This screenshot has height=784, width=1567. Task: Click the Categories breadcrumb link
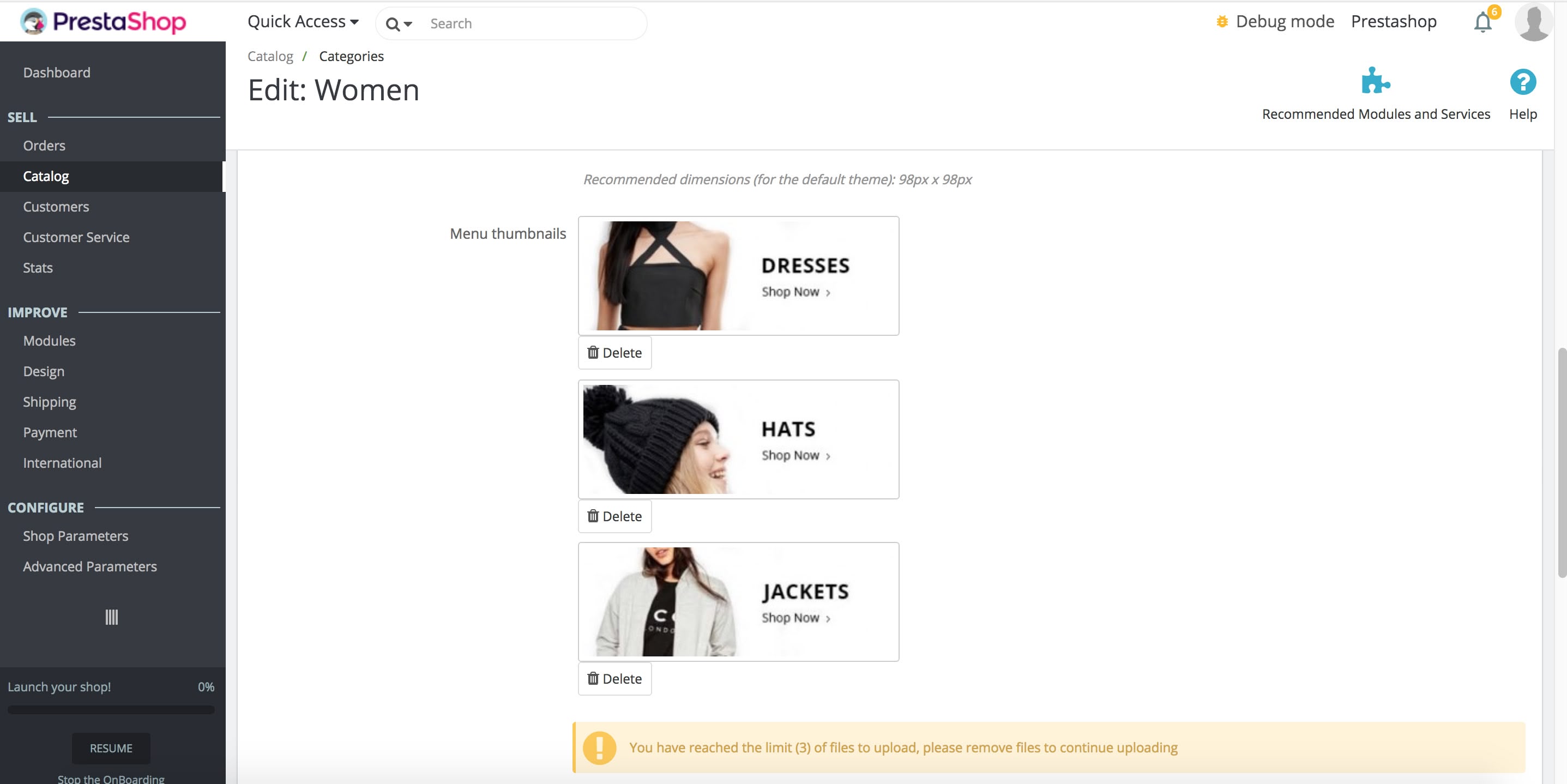pos(351,56)
